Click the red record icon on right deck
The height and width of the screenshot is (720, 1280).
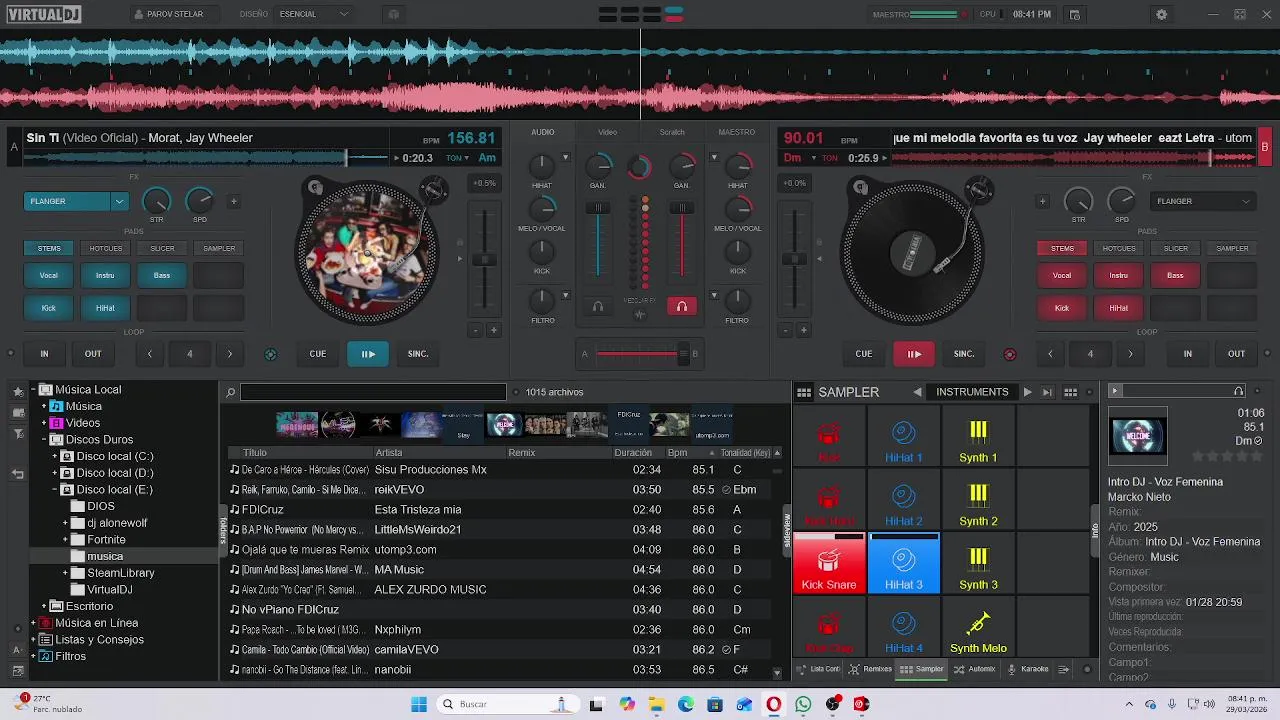[x=1009, y=354]
